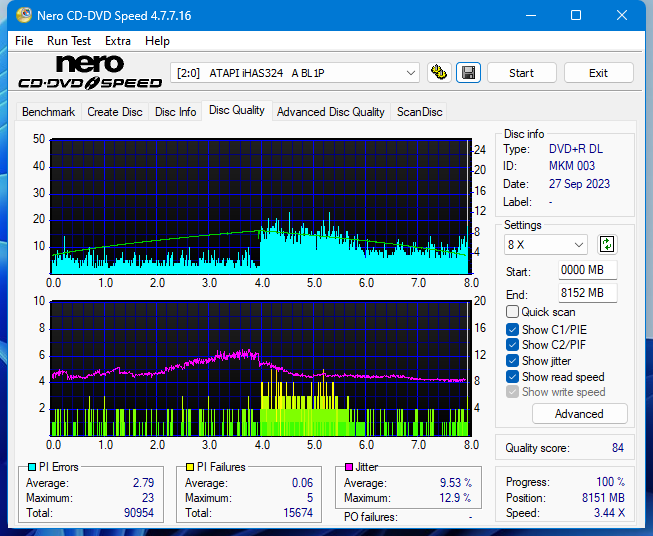Image resolution: width=653 pixels, height=536 pixels.
Task: Maximize the Nero window
Action: tap(576, 15)
